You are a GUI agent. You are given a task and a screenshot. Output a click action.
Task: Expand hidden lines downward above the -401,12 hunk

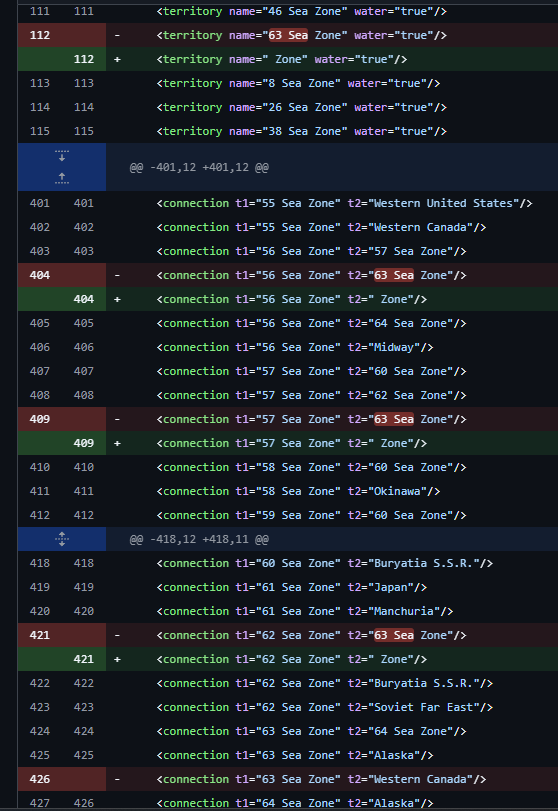click(62, 155)
